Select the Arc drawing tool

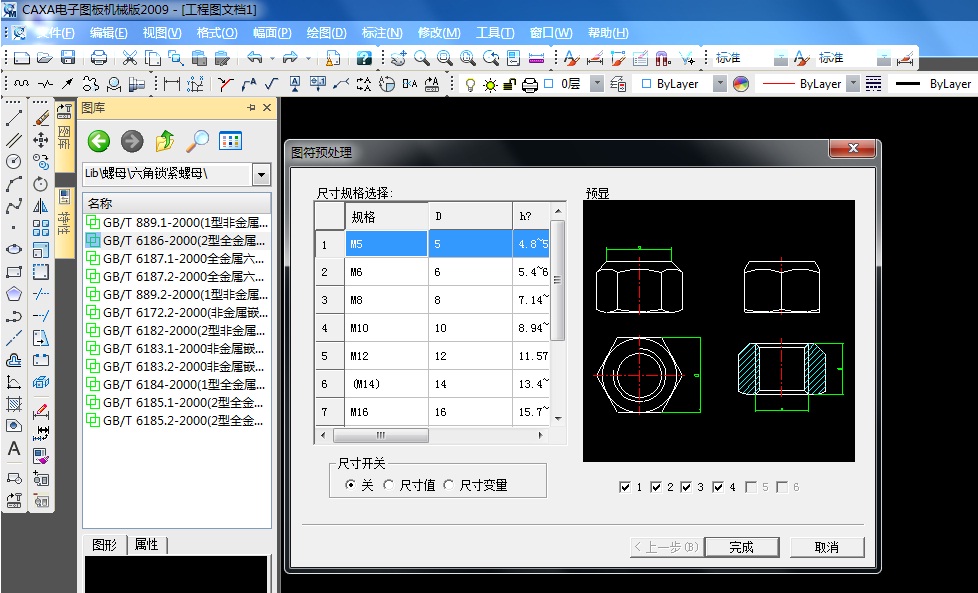14,184
